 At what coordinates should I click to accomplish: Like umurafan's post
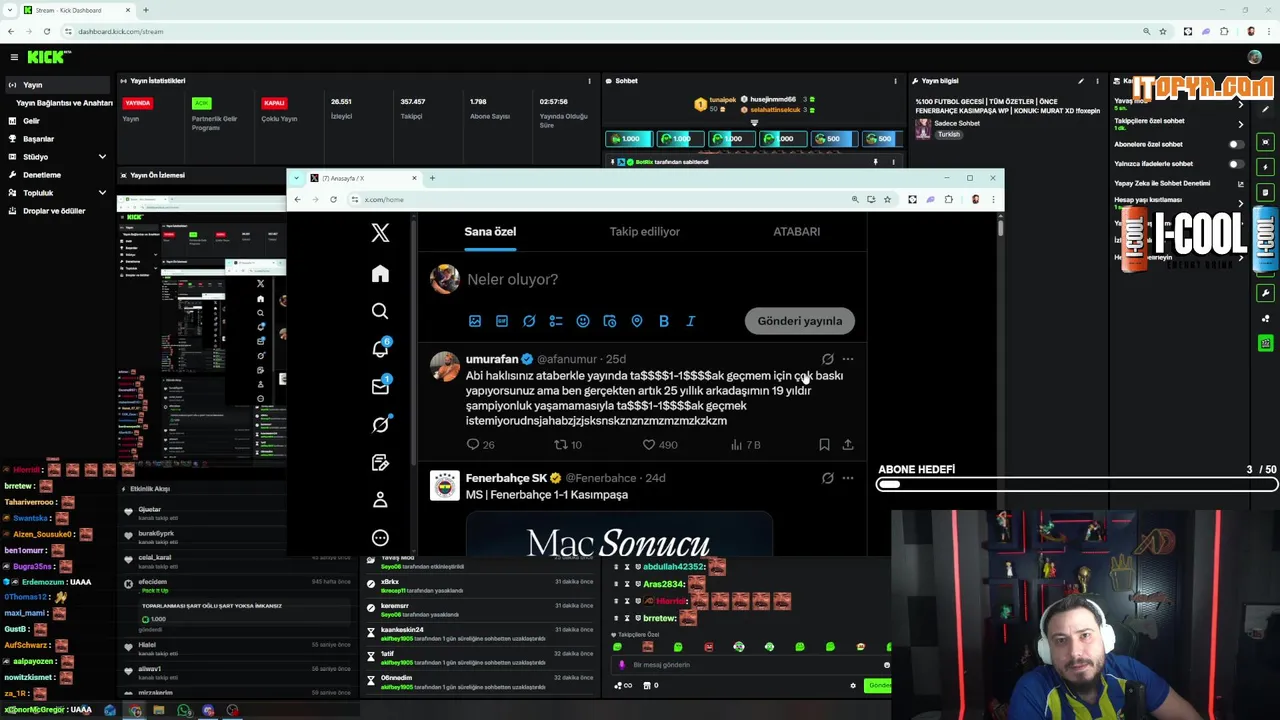pos(648,444)
